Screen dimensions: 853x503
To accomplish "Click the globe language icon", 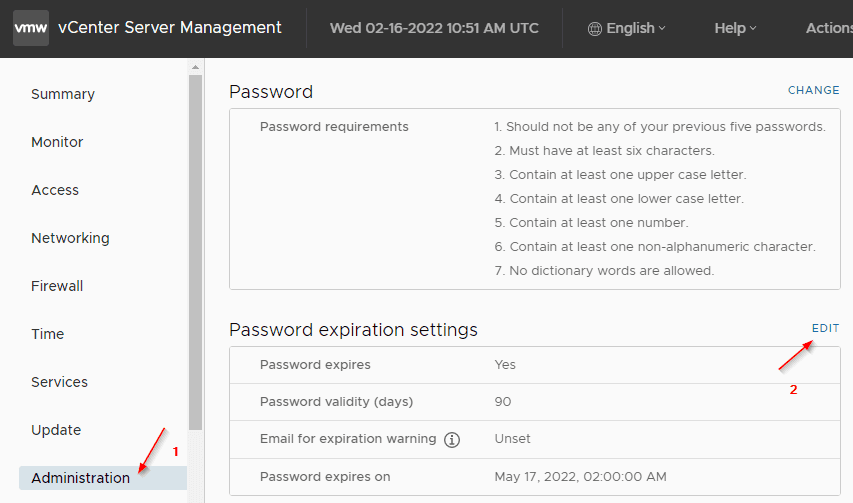I will click(x=594, y=28).
